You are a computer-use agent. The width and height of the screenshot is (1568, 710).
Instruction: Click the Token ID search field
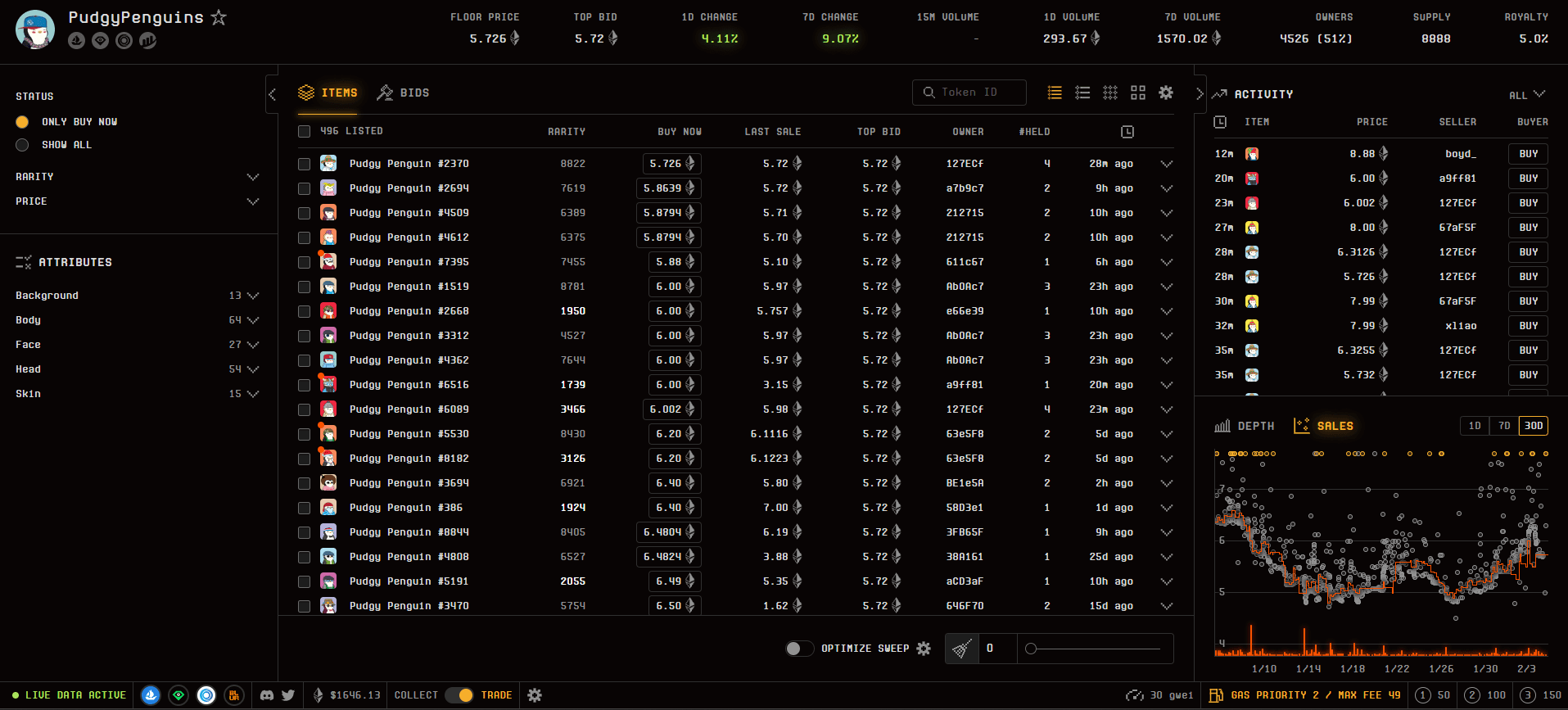[x=969, y=93]
